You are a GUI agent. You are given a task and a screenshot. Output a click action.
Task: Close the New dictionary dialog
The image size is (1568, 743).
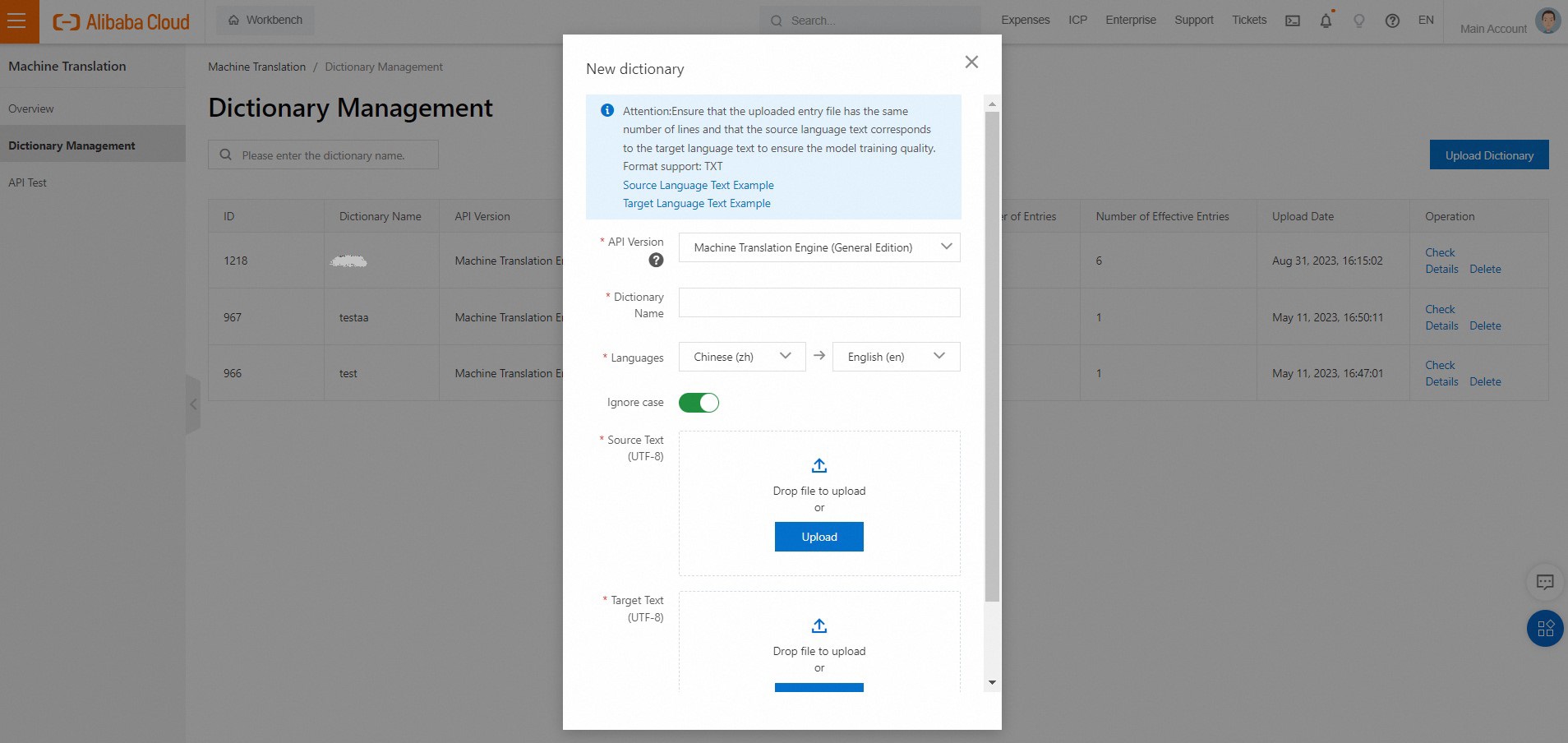click(x=971, y=62)
